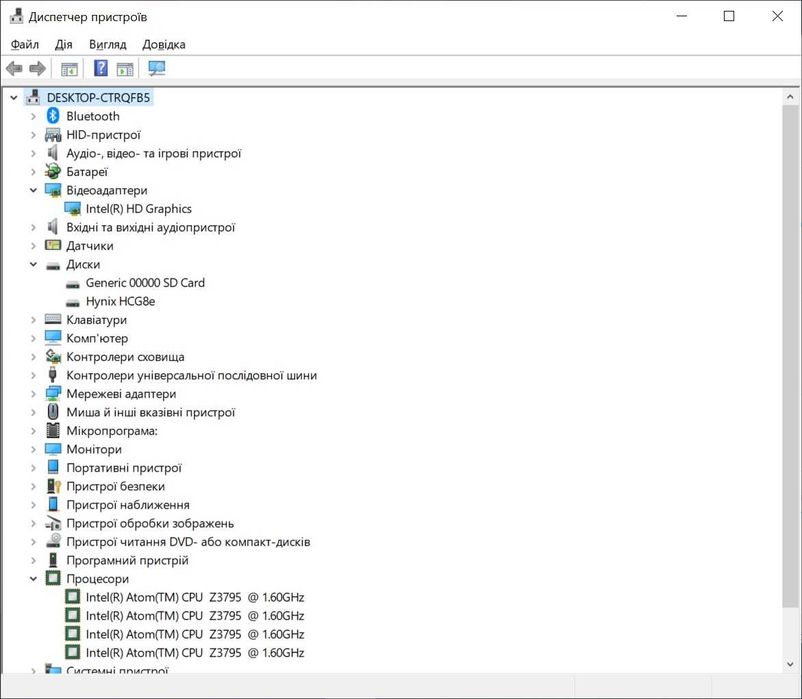Image resolution: width=802 pixels, height=699 pixels.
Task: Select Аудіо-, відео- та ігрові пристрої
Action: (x=153, y=153)
